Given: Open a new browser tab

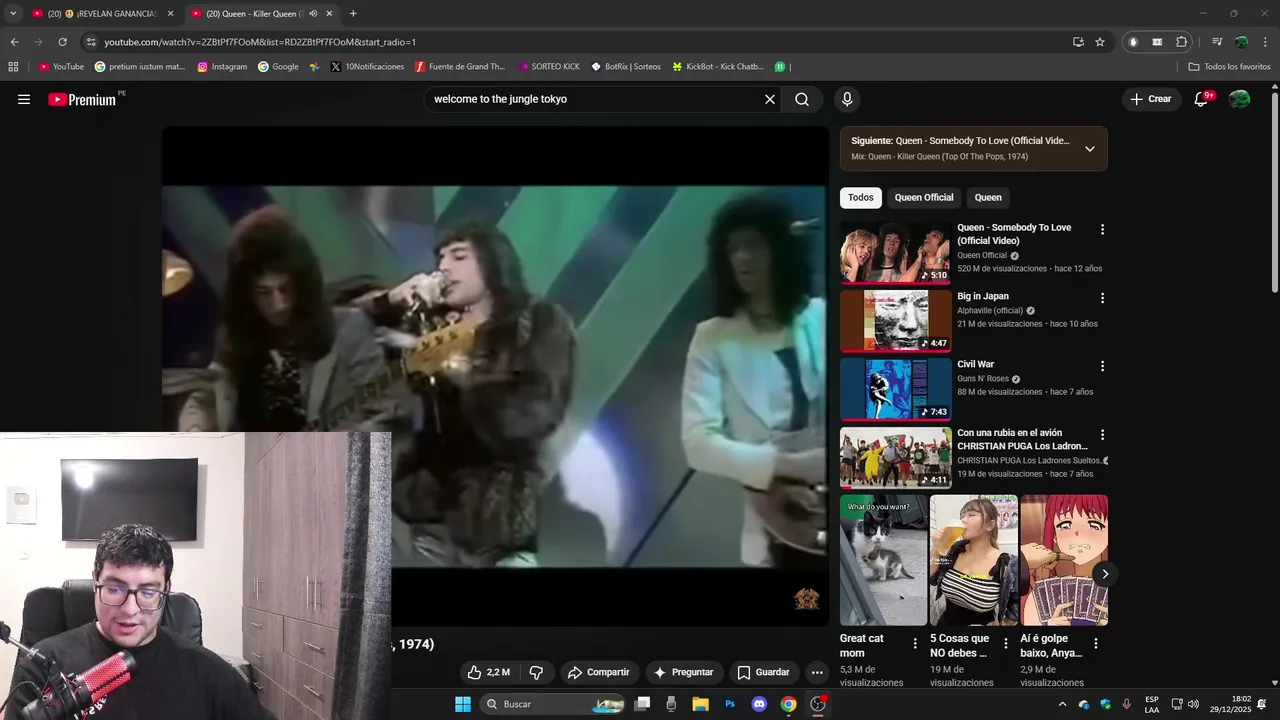Looking at the screenshot, I should click(x=353, y=14).
